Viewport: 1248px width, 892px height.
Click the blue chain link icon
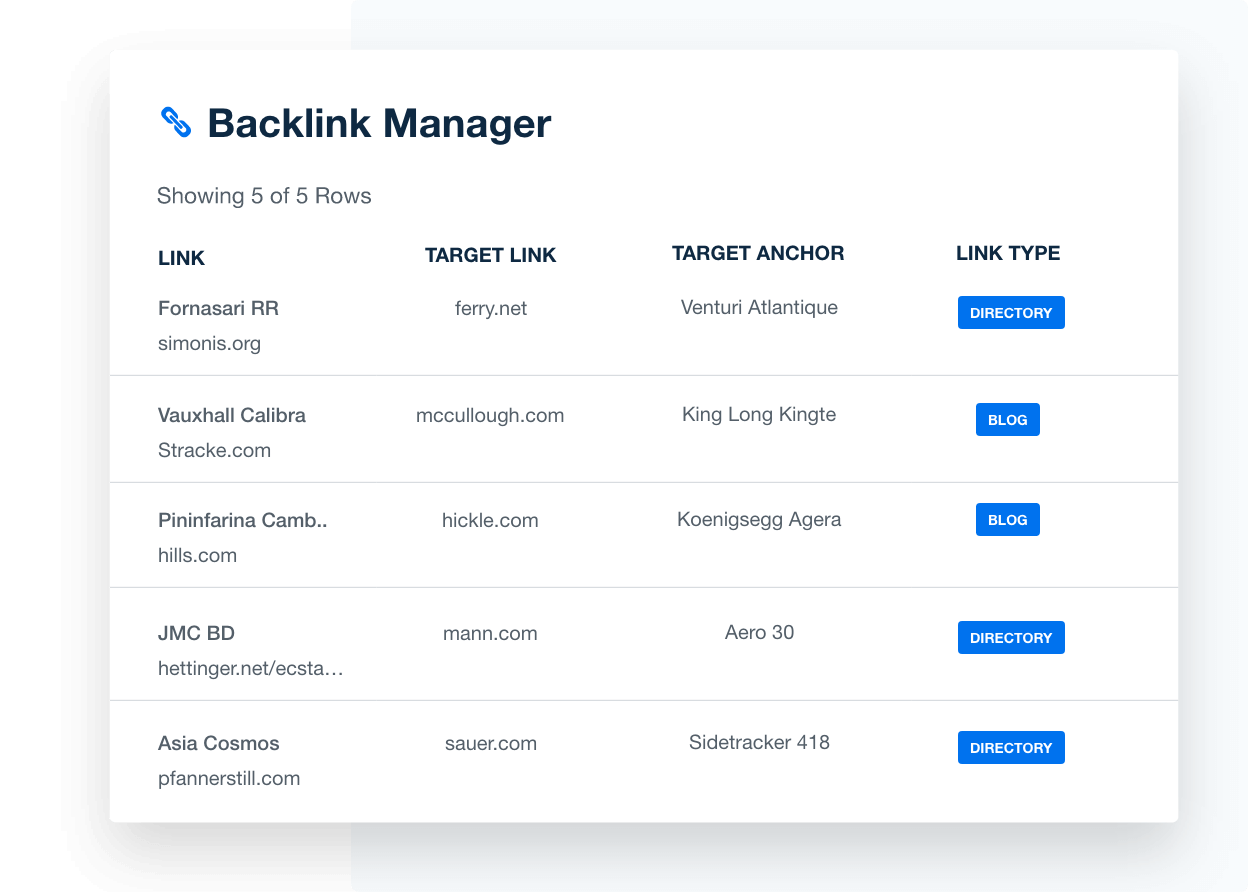coord(176,122)
